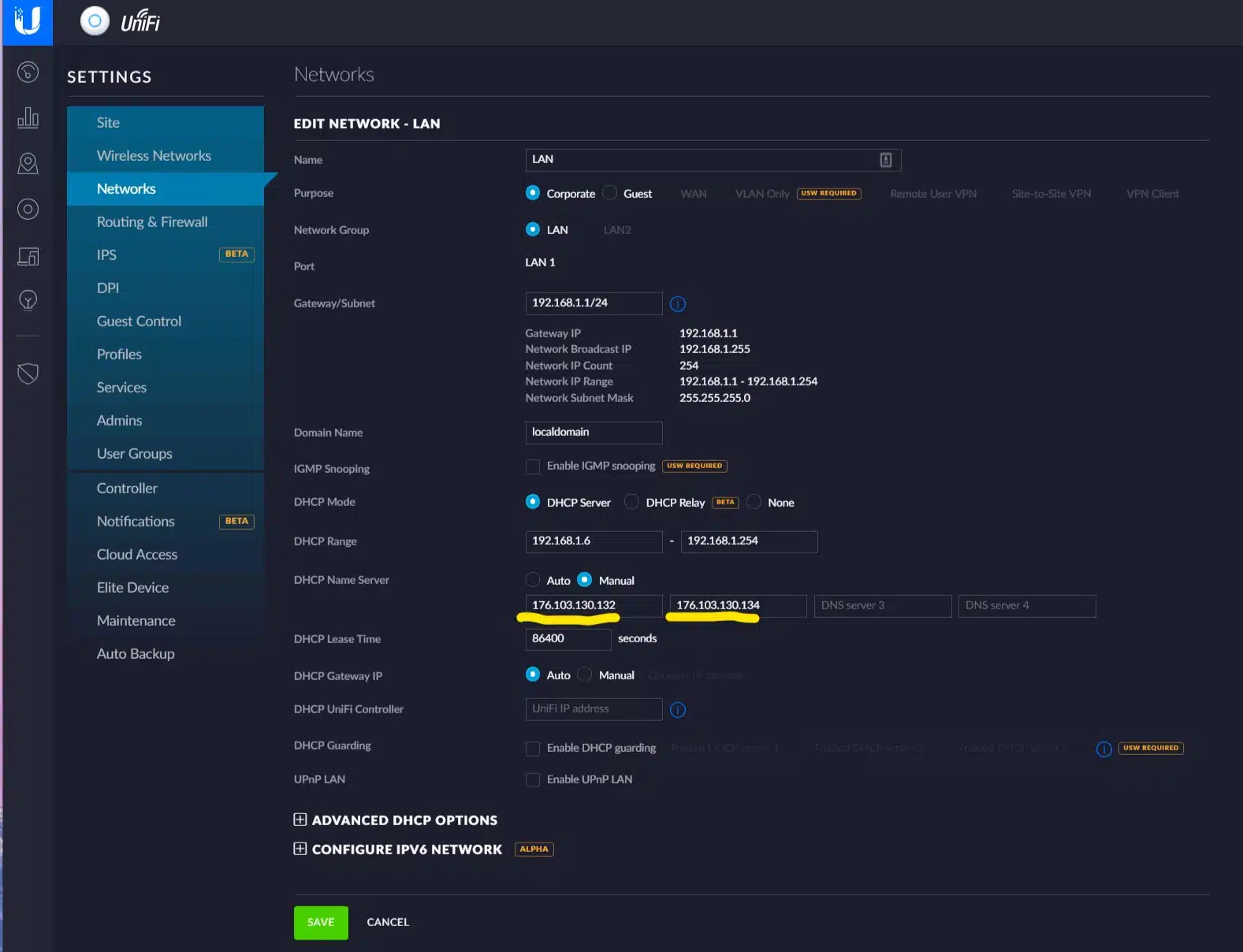
Task: Open Elite Device settings
Action: (166, 588)
